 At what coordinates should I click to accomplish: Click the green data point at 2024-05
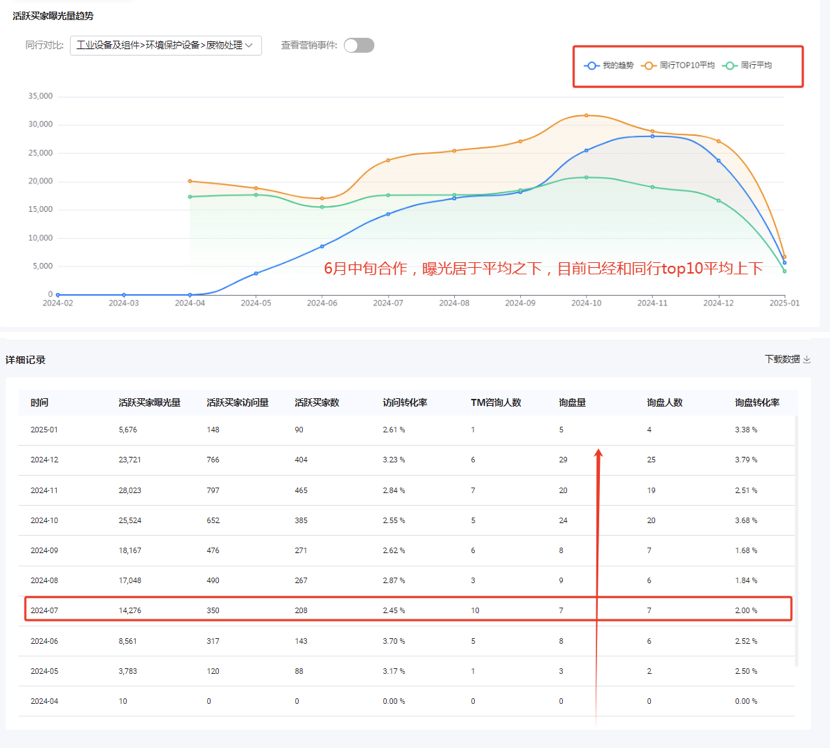click(x=256, y=195)
